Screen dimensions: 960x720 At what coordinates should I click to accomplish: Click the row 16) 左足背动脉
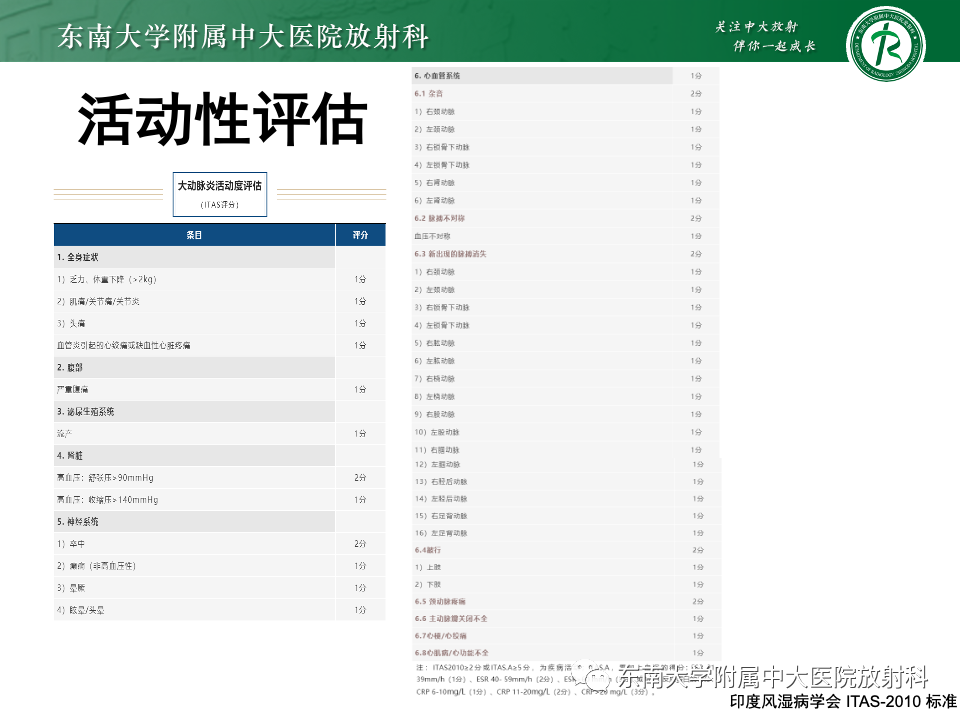click(x=566, y=533)
